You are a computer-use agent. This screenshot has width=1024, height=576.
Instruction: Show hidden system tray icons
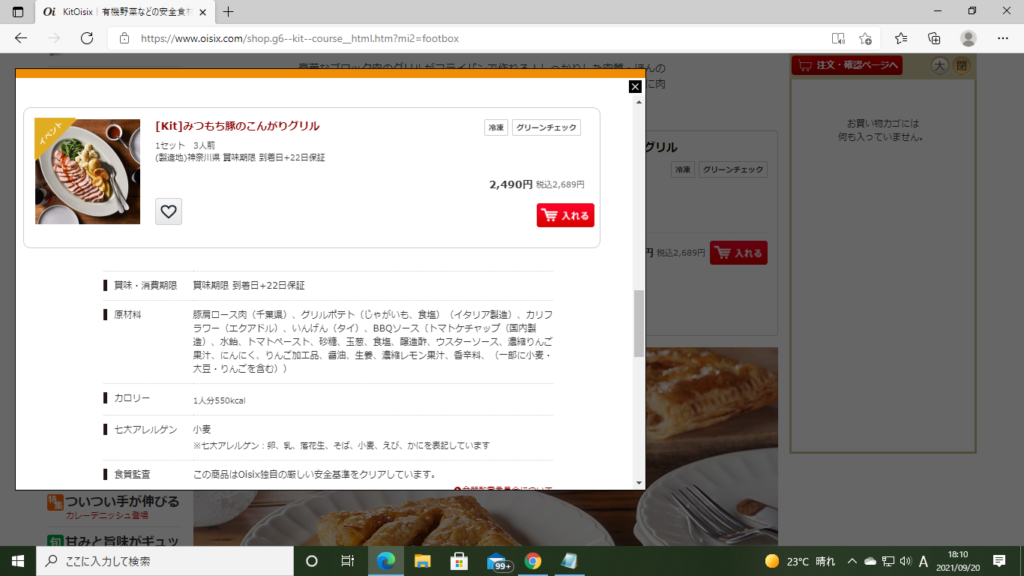coord(852,561)
